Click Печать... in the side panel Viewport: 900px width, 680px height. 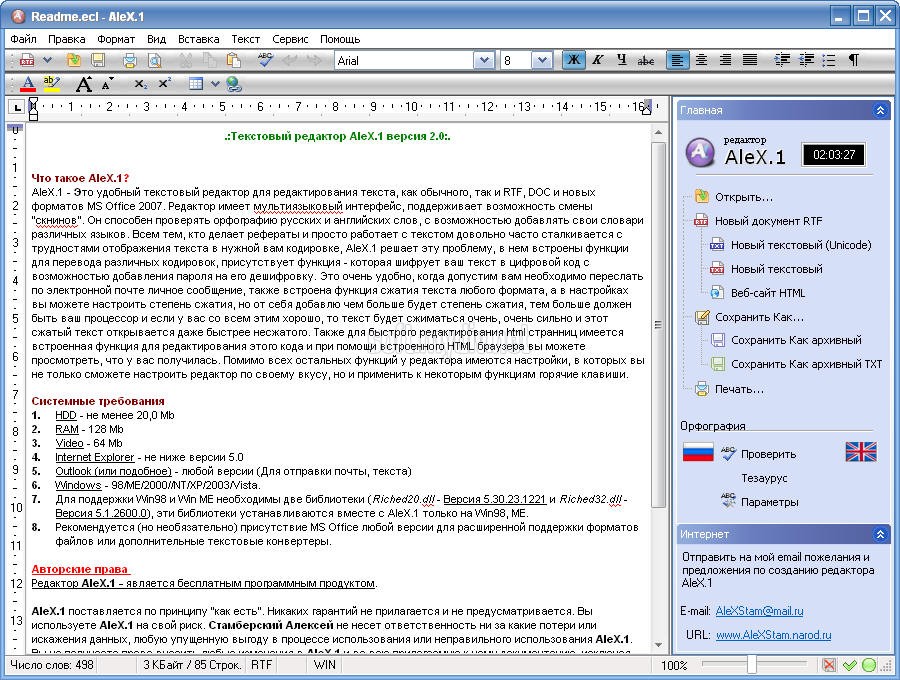[739, 389]
